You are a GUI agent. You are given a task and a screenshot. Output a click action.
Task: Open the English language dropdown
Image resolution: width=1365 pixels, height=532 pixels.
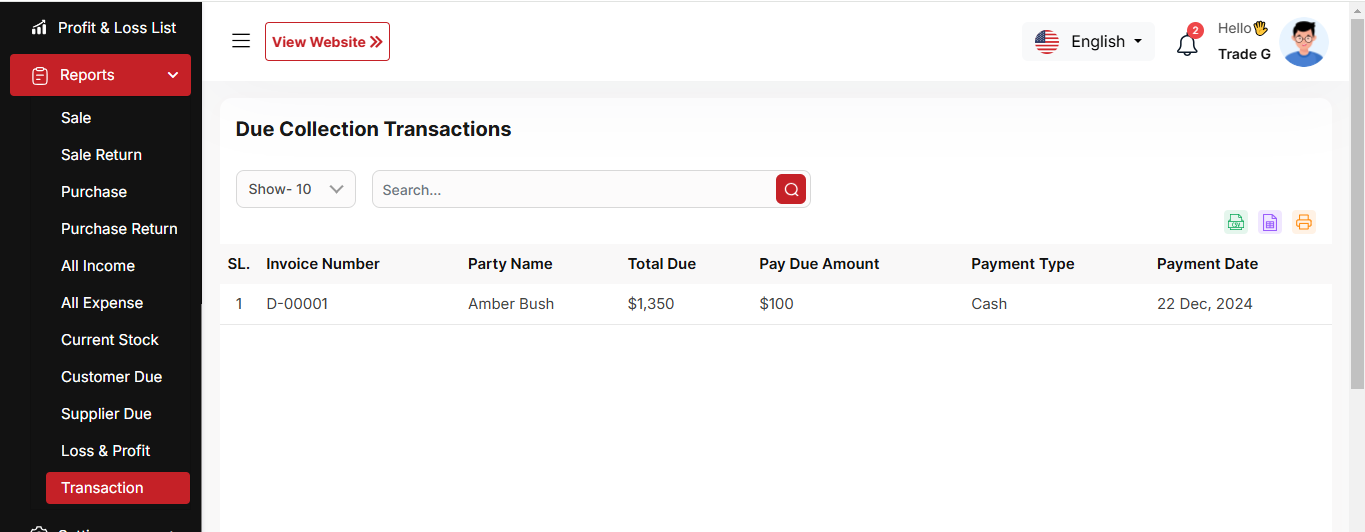point(1088,42)
